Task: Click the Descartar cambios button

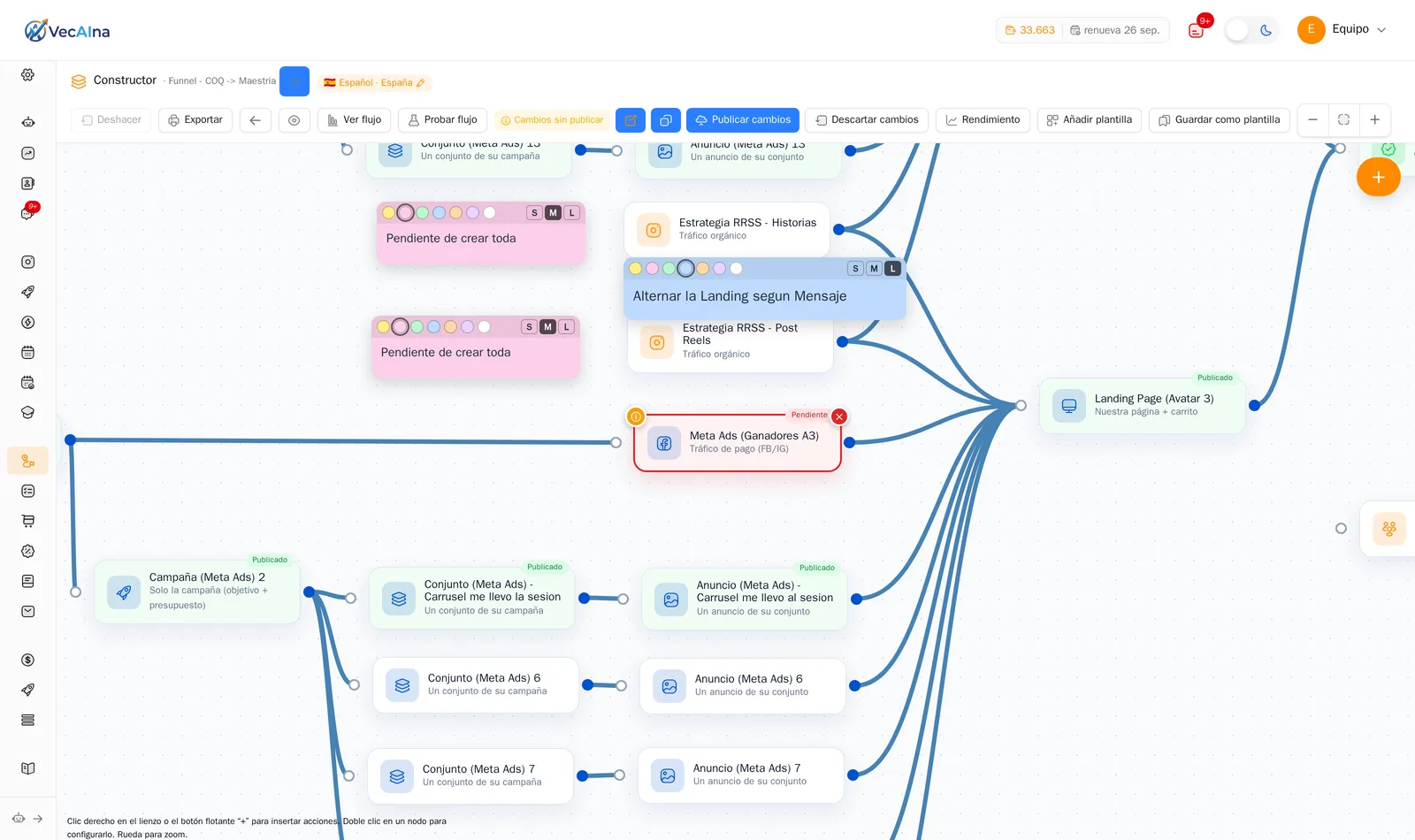Action: [867, 120]
